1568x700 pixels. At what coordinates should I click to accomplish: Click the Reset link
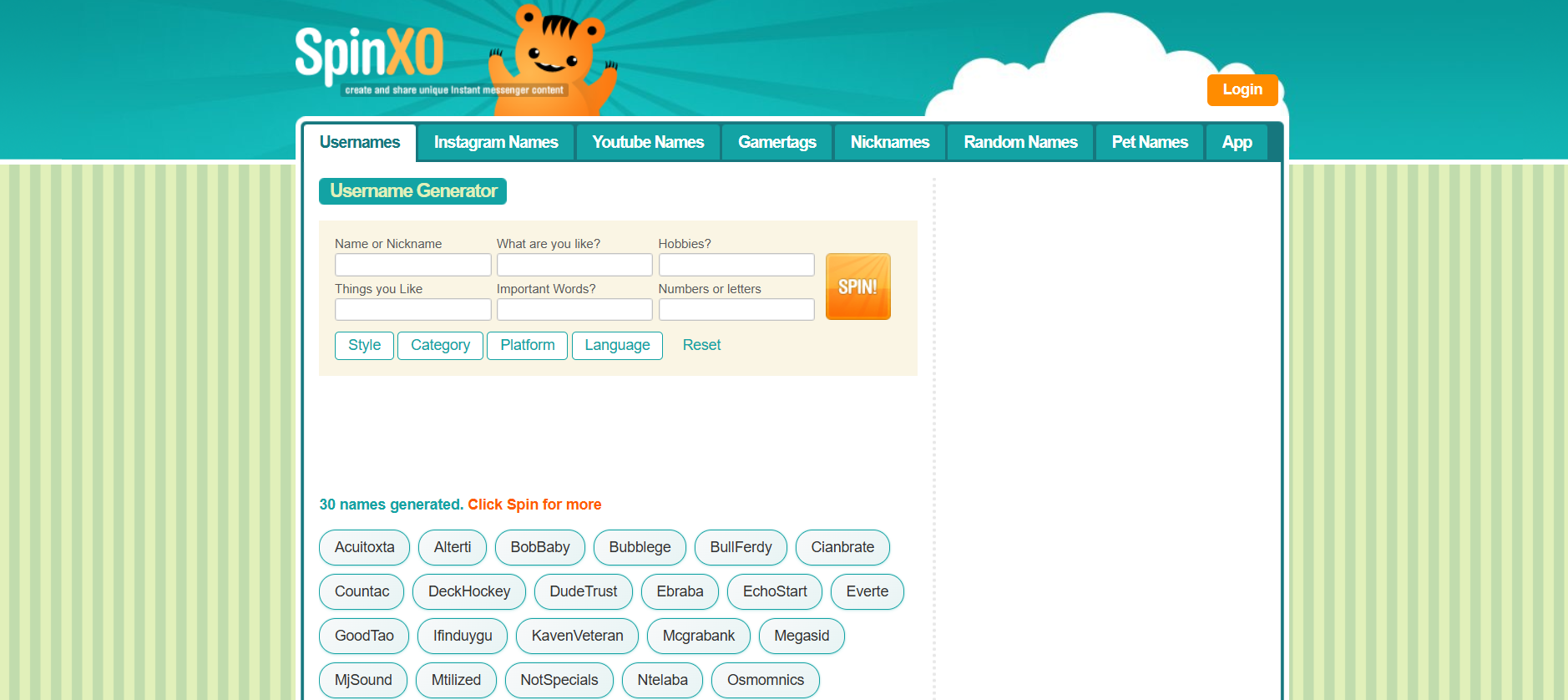tap(701, 345)
